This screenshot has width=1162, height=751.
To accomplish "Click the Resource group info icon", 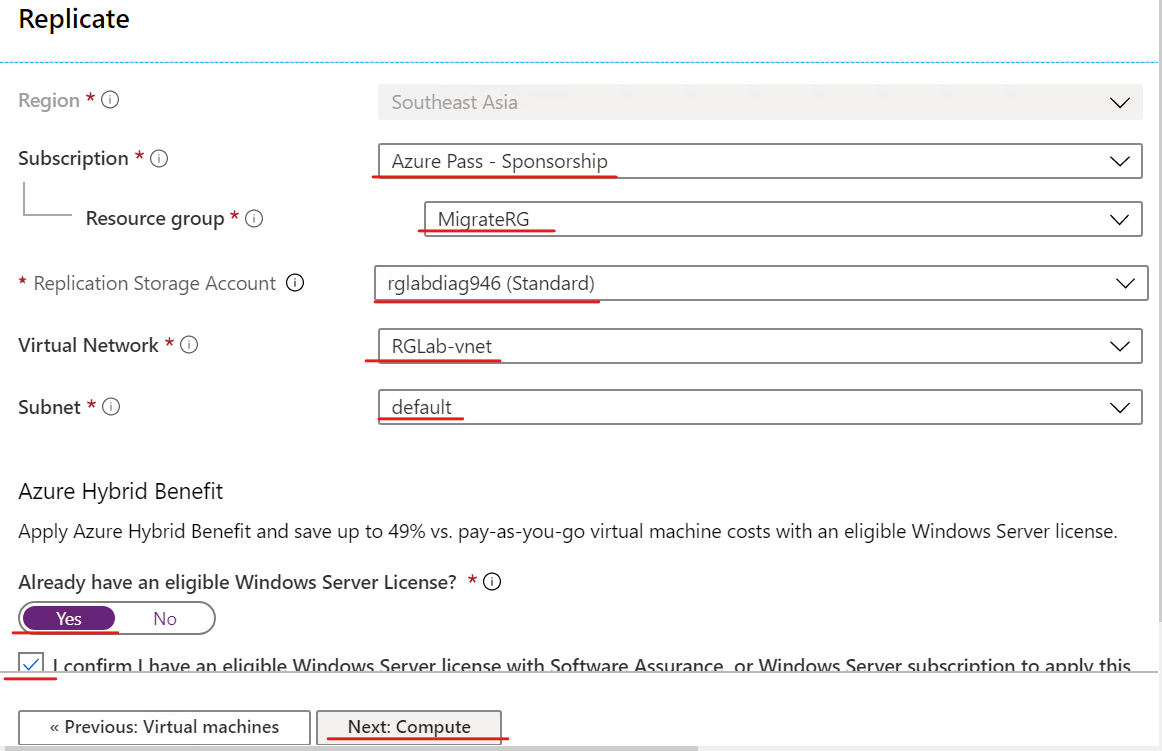I will 254,219.
